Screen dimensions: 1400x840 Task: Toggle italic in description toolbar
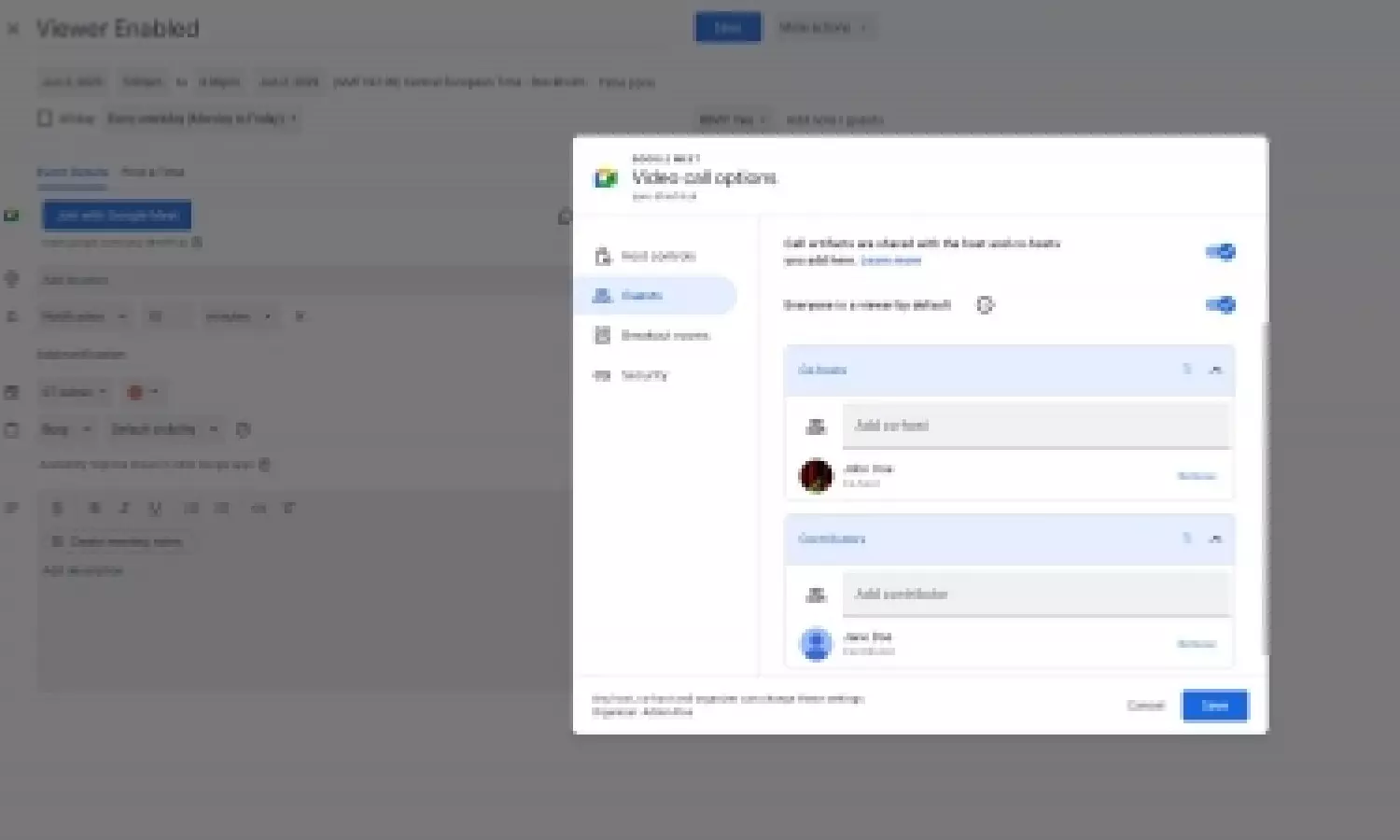pyautogui.click(x=124, y=509)
